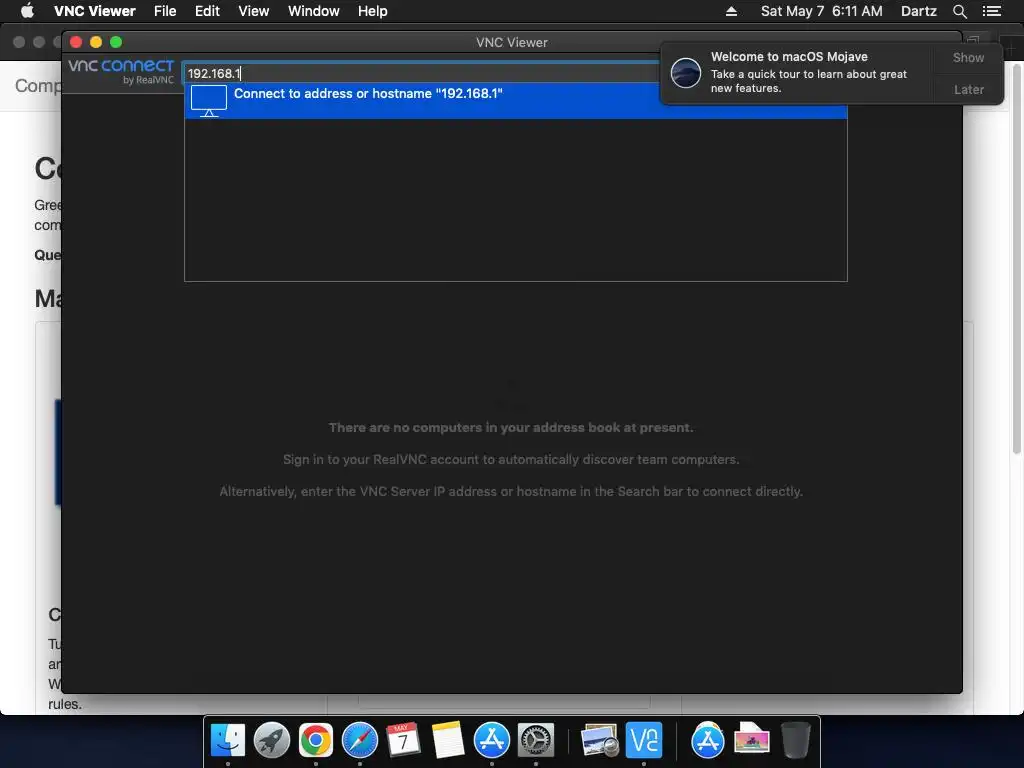Screen dimensions: 1024x768
Task: Open the Edit menu
Action: (x=207, y=11)
